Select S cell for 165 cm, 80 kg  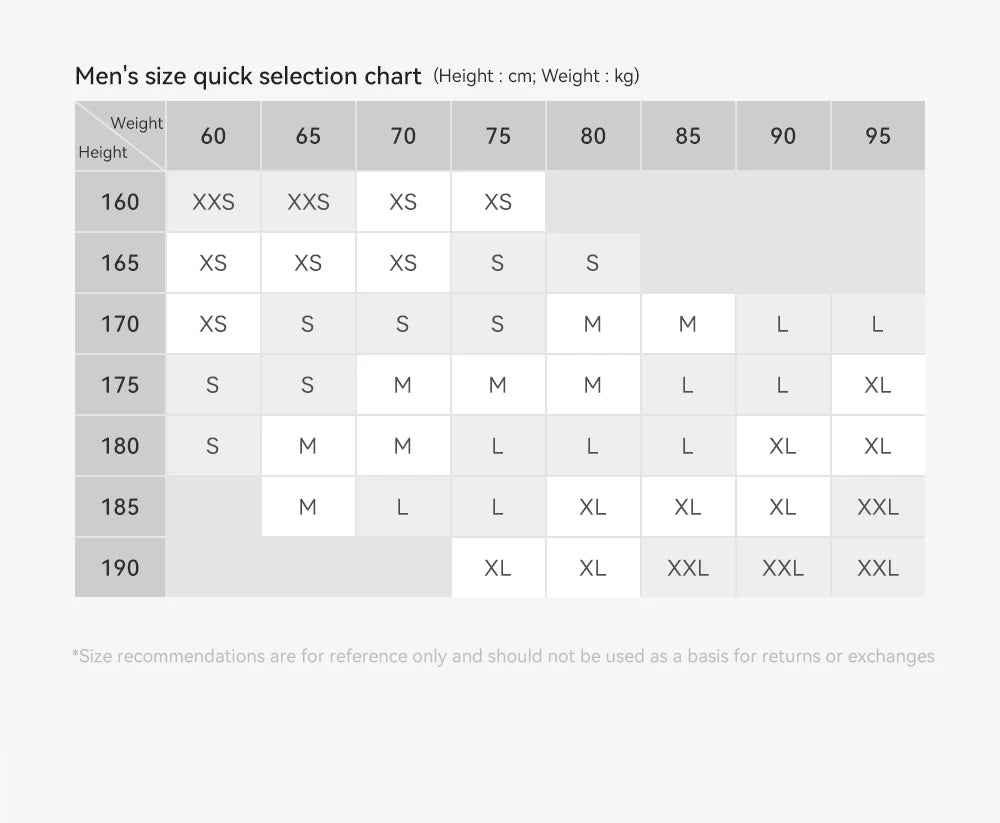point(593,263)
